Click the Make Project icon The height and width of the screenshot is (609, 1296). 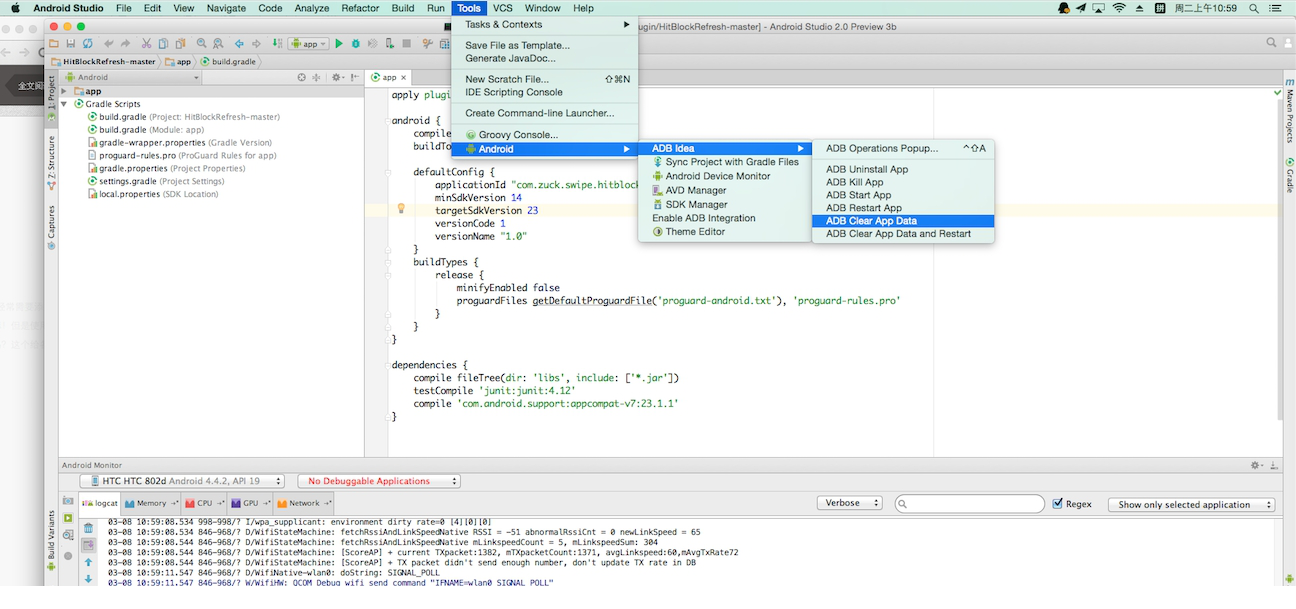pos(277,44)
